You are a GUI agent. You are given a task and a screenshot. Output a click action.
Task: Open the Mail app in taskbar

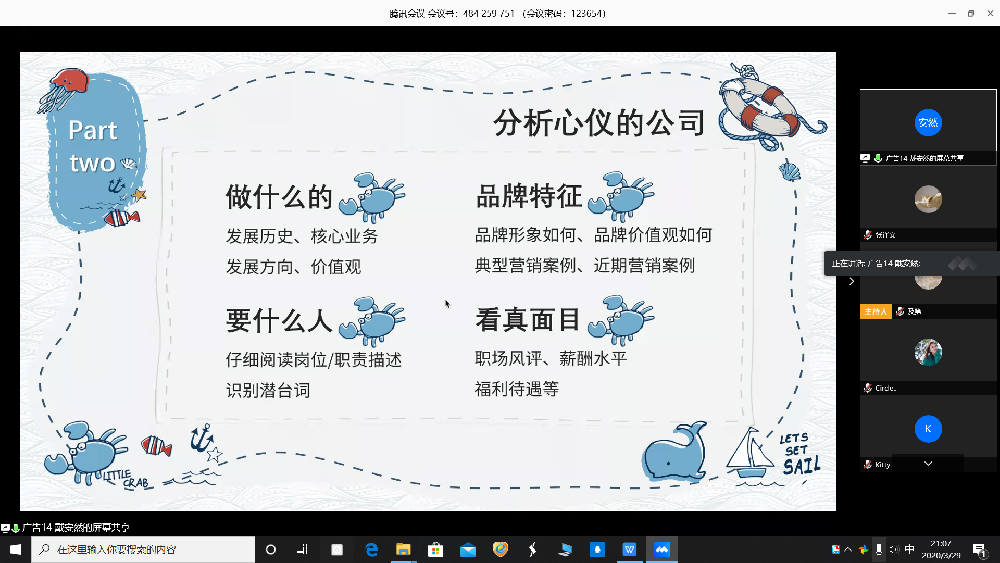467,549
